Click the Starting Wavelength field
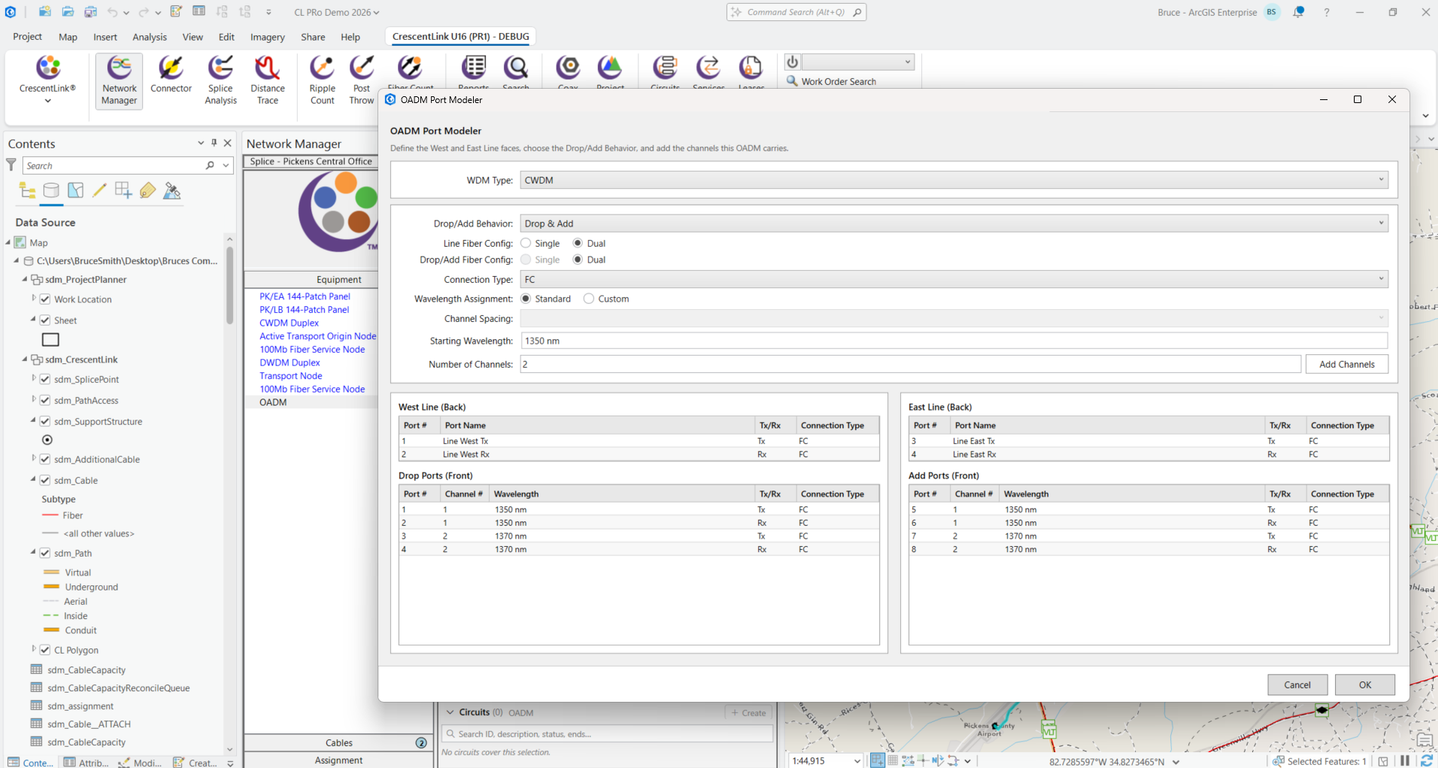This screenshot has width=1438, height=768. click(954, 341)
